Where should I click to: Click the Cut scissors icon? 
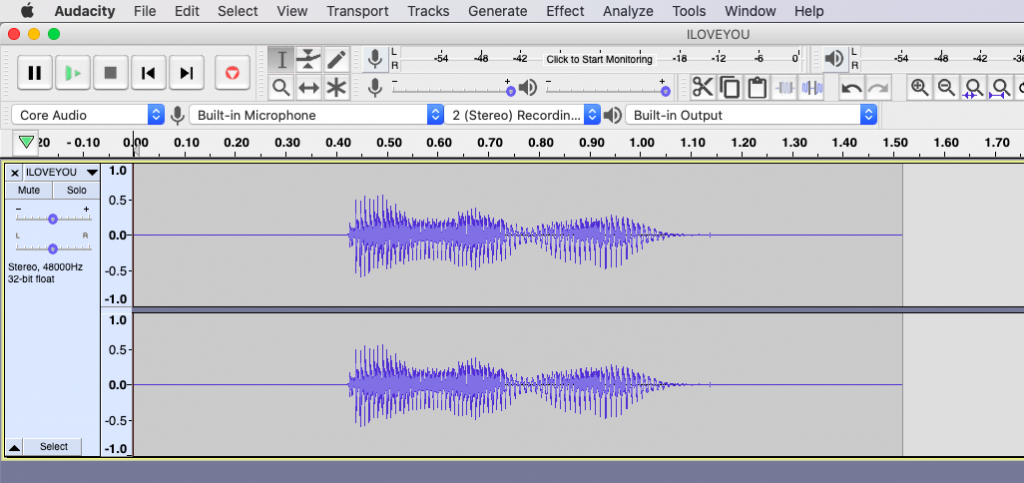click(702, 87)
